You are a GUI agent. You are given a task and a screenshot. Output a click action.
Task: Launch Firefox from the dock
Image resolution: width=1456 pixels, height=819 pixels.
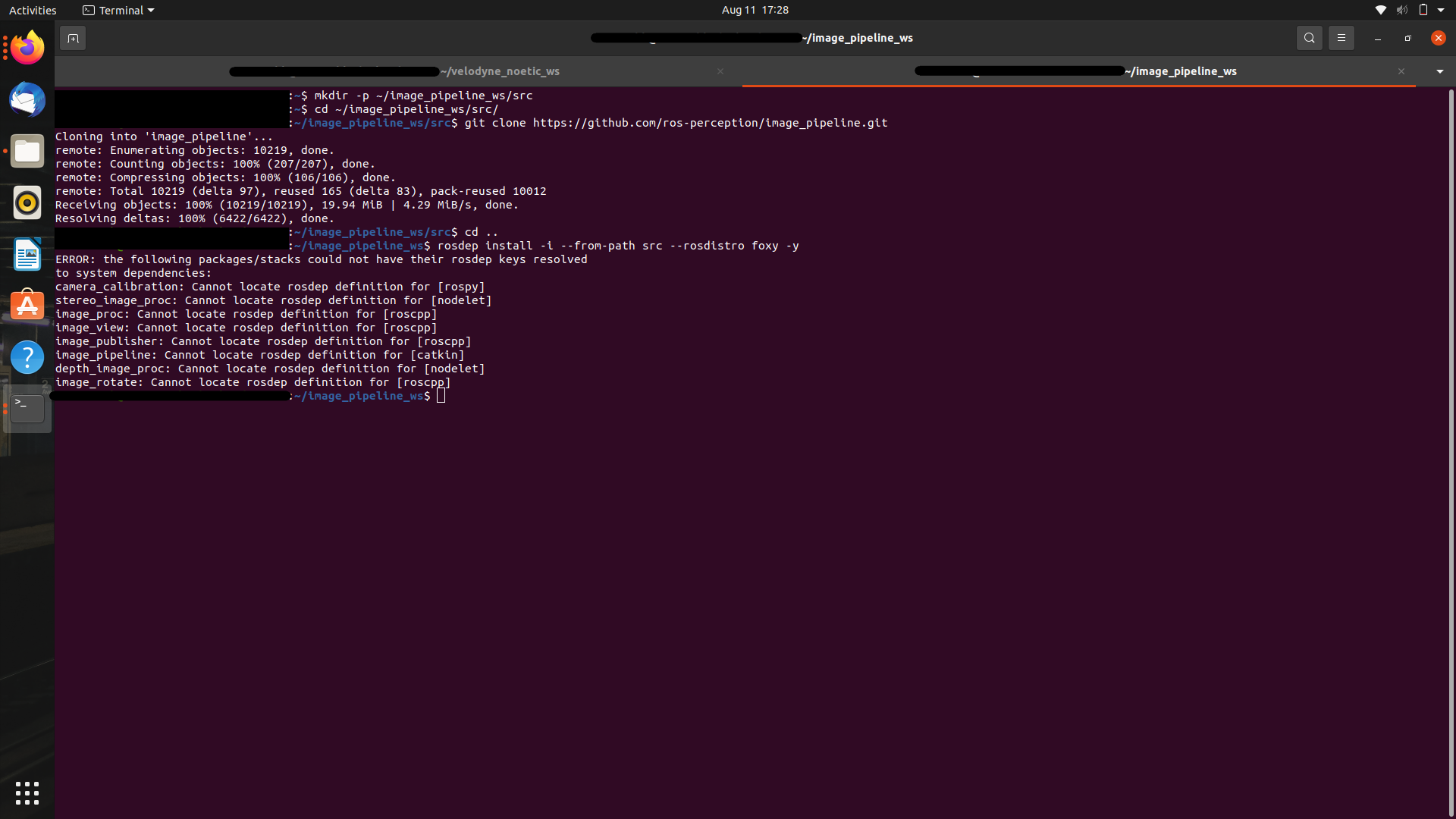click(27, 48)
